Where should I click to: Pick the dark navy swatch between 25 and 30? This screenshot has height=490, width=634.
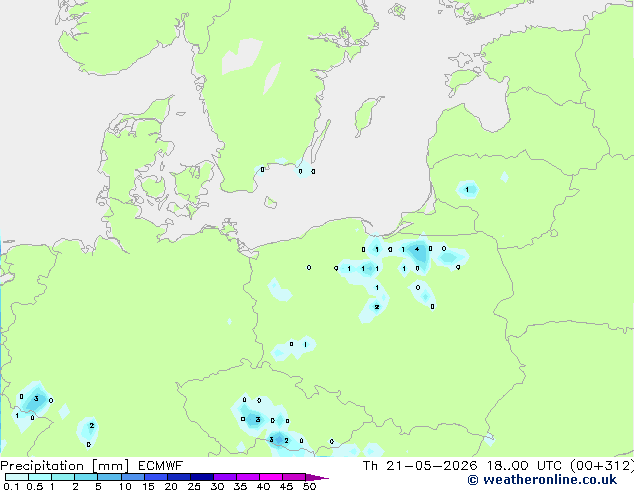(x=202, y=477)
